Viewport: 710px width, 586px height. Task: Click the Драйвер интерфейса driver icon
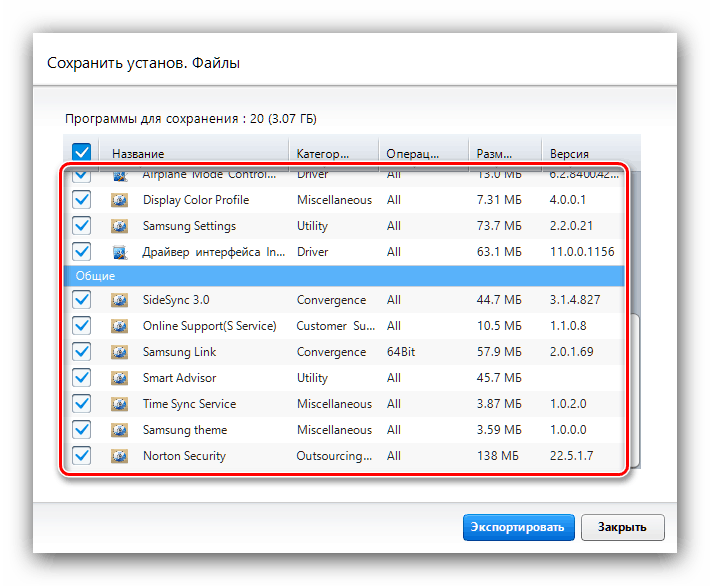tap(120, 252)
